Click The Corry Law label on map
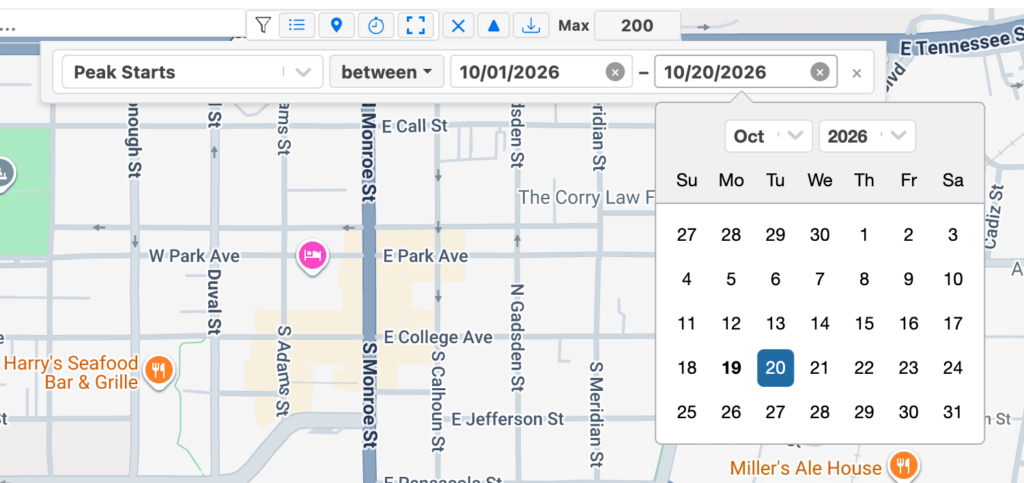Image resolution: width=1024 pixels, height=483 pixels. (x=586, y=197)
